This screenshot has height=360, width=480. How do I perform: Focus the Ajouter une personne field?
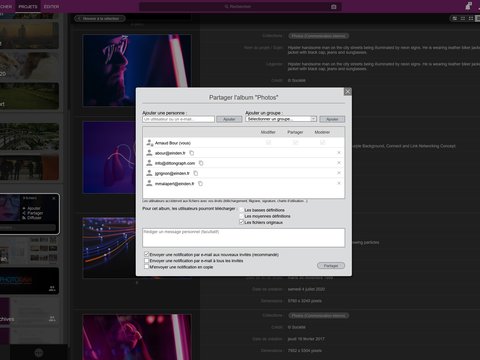click(x=178, y=119)
